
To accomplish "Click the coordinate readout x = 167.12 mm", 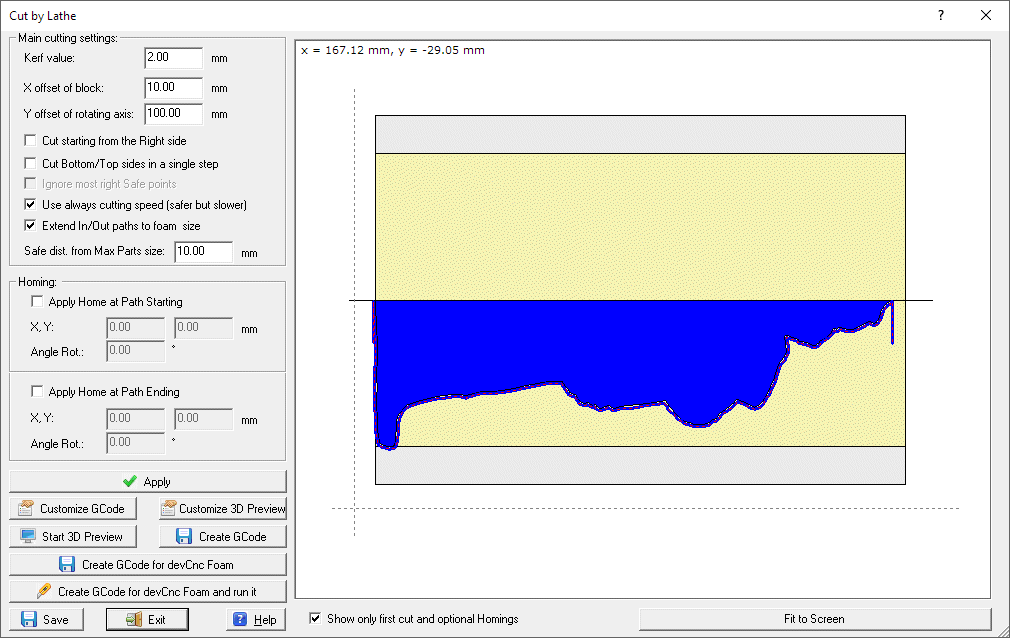I will 393,50.
